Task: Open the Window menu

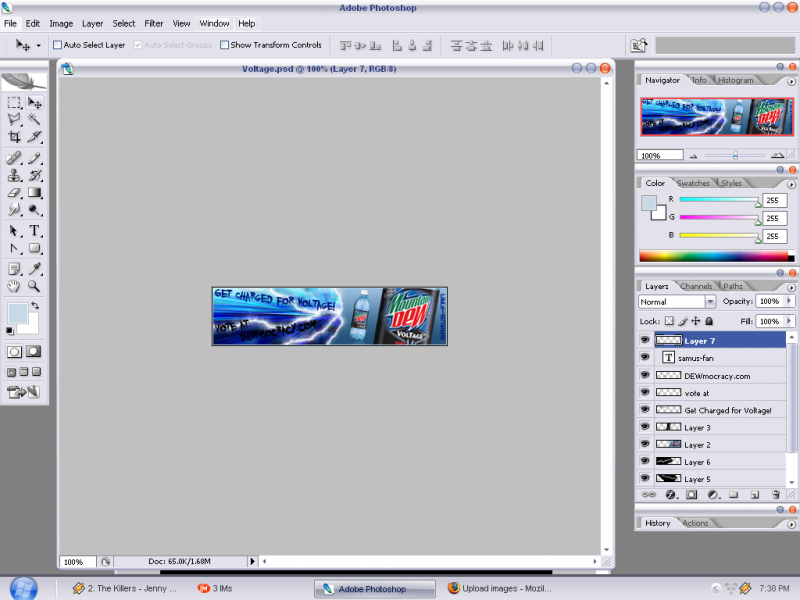Action: [x=214, y=23]
